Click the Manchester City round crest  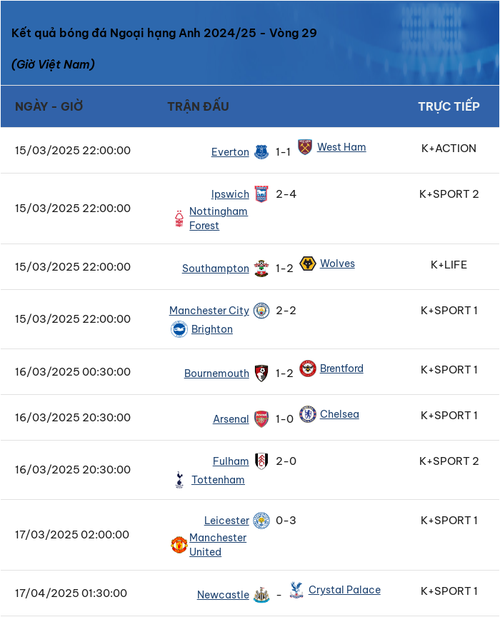(261, 310)
